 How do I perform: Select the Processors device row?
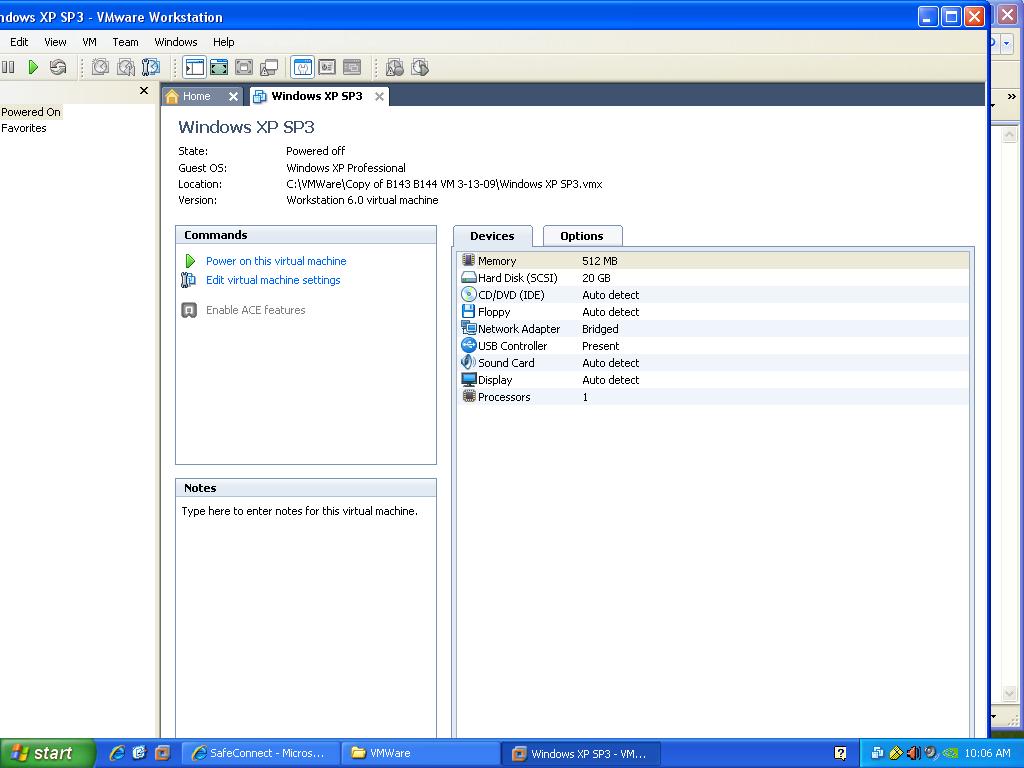tap(714, 396)
